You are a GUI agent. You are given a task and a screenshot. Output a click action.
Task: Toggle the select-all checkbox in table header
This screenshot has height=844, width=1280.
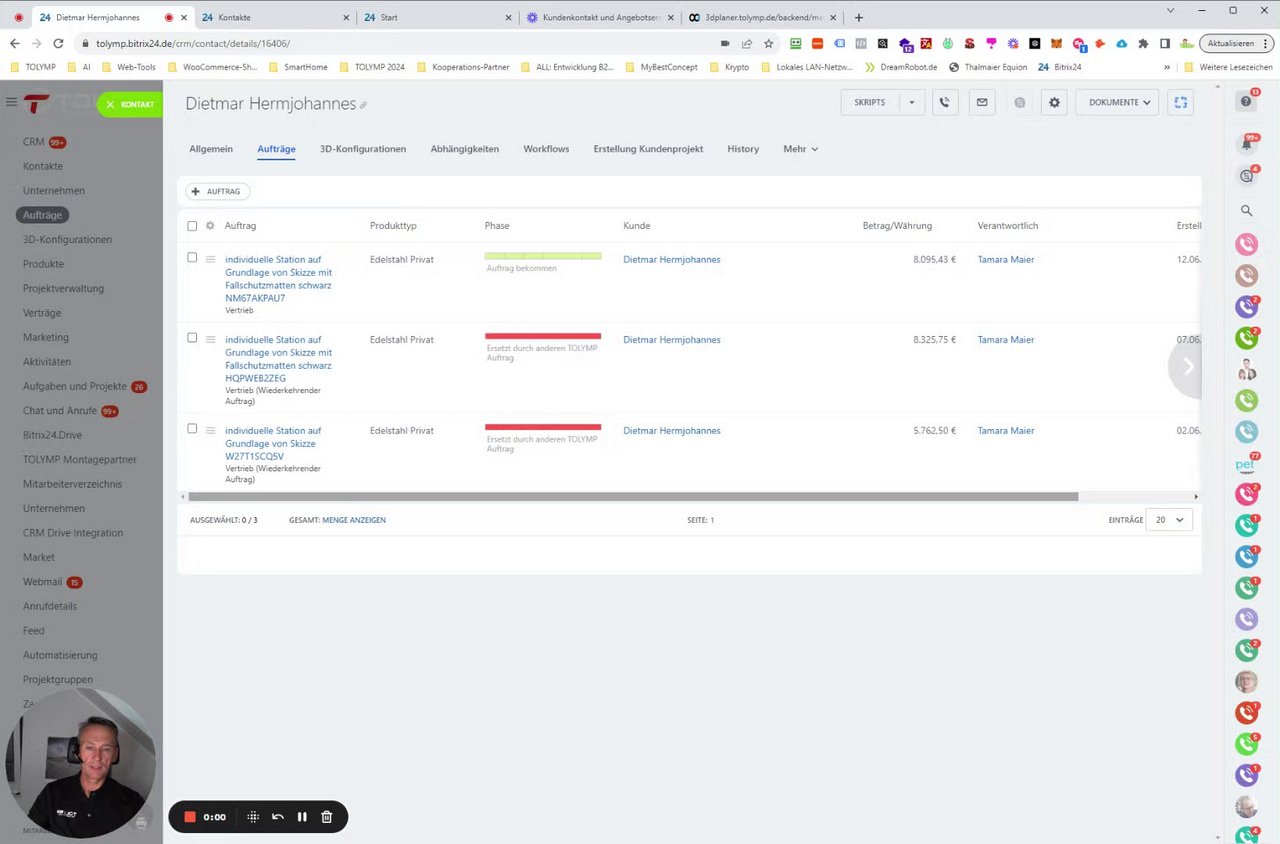click(x=192, y=226)
